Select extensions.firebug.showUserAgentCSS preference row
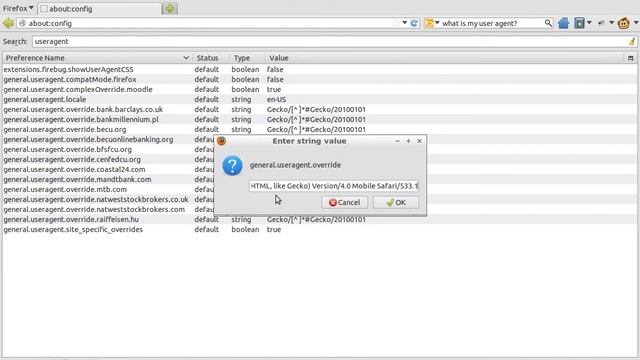640x360 pixels. (x=320, y=69)
